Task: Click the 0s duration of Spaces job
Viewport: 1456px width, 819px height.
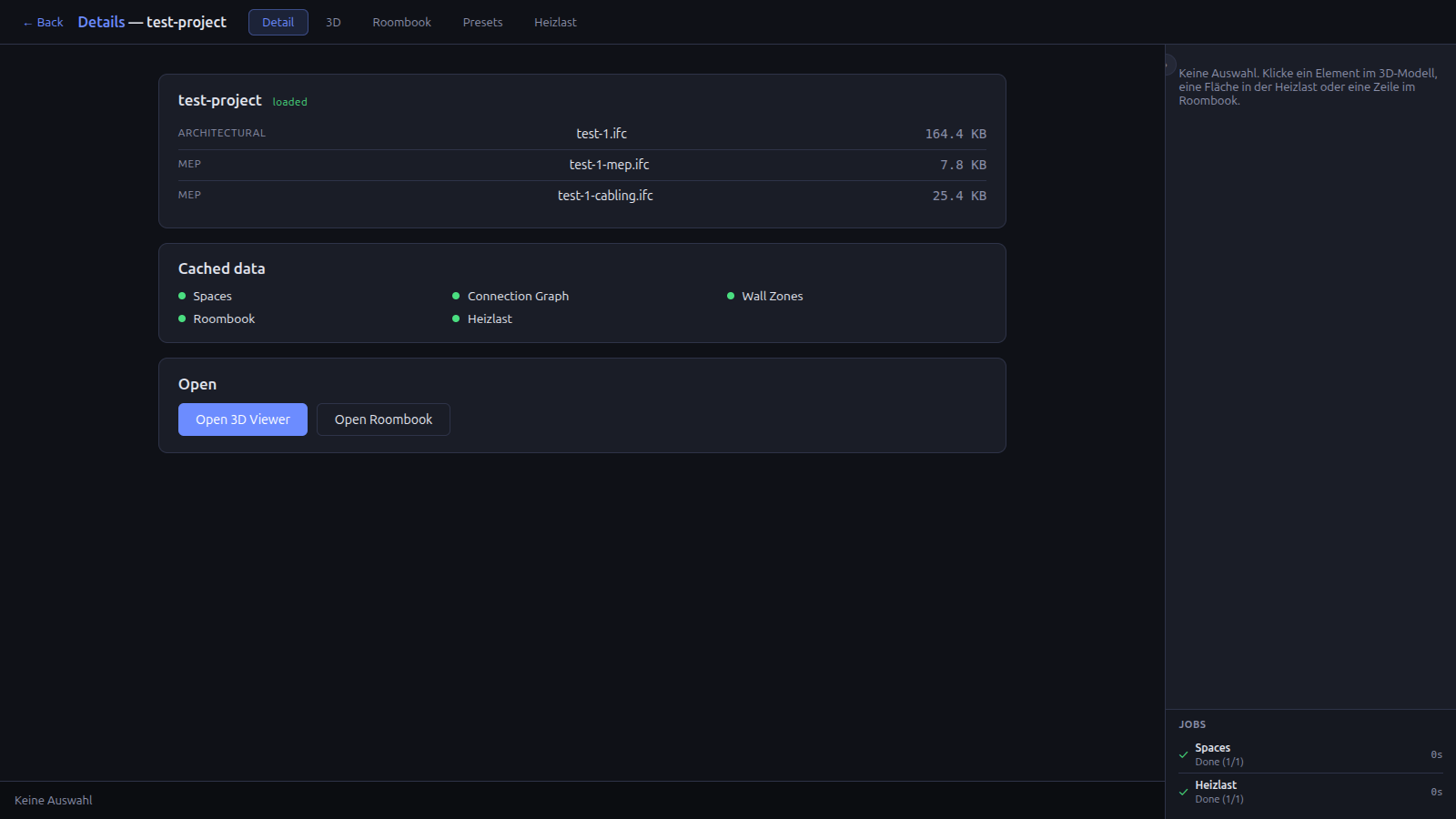Action: coord(1436,754)
